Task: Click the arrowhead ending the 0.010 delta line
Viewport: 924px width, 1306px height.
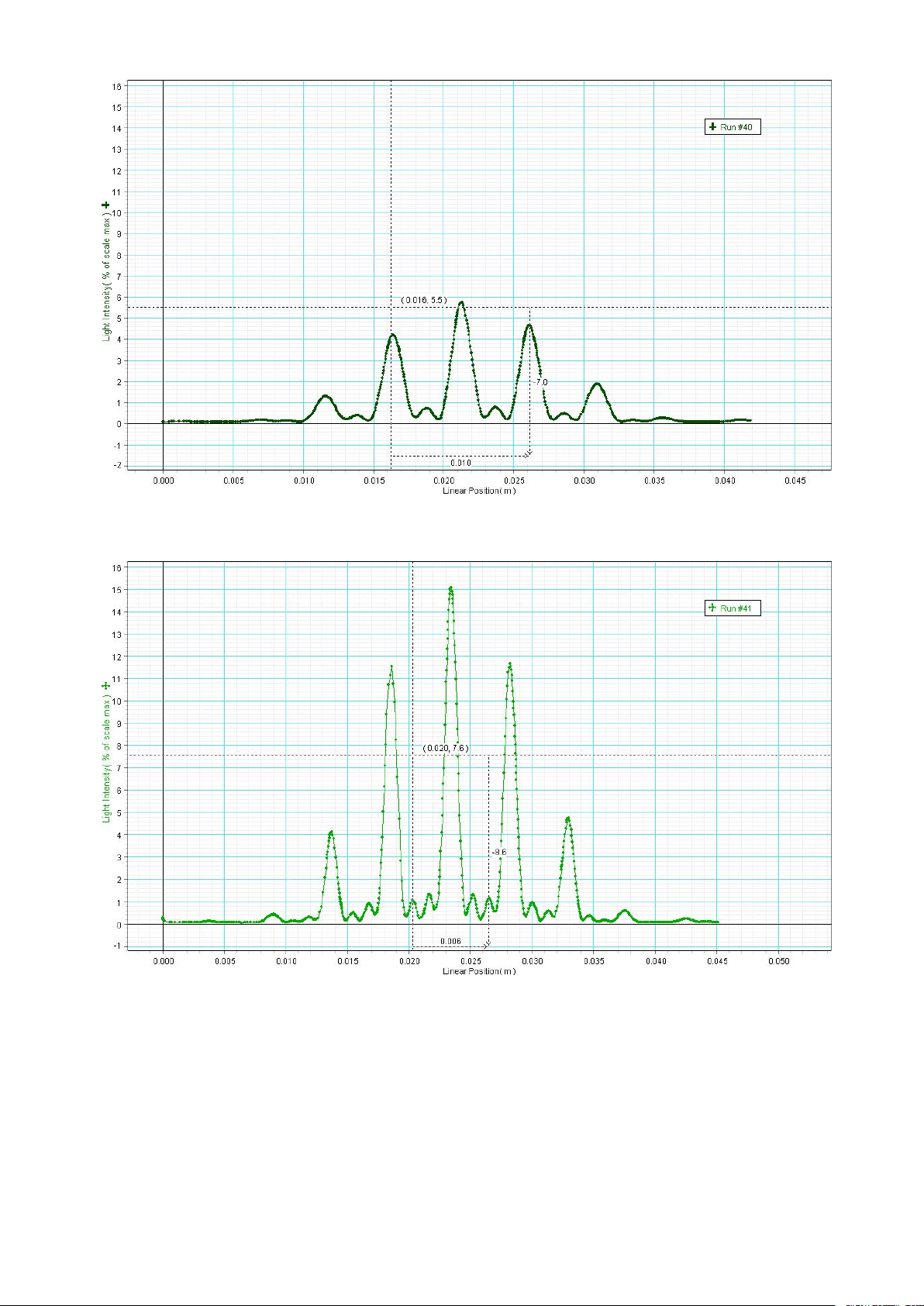Action: pos(529,454)
